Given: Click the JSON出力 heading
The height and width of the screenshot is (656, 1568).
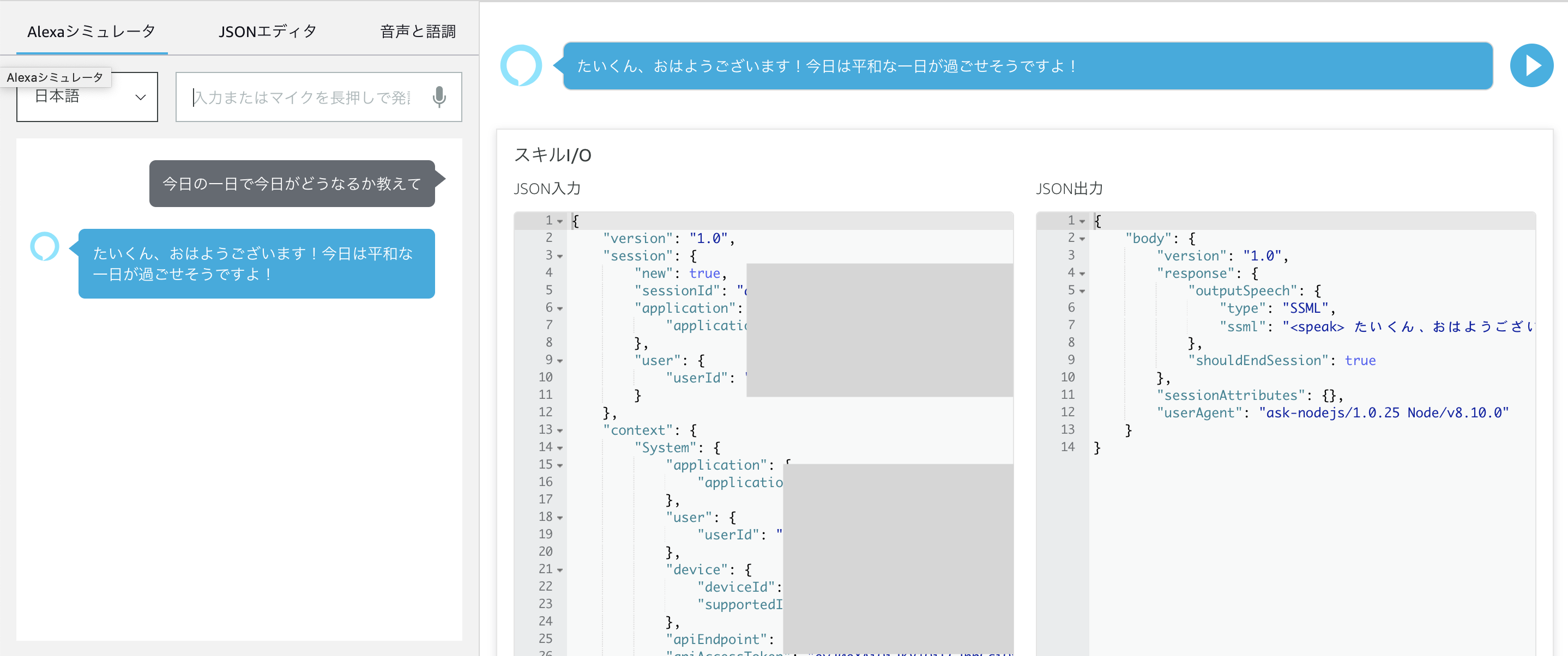Looking at the screenshot, I should (x=1070, y=189).
